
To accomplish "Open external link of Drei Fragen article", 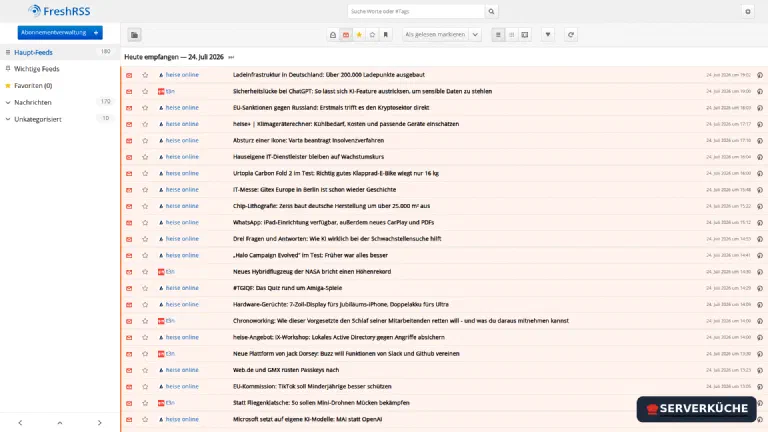I will point(760,239).
